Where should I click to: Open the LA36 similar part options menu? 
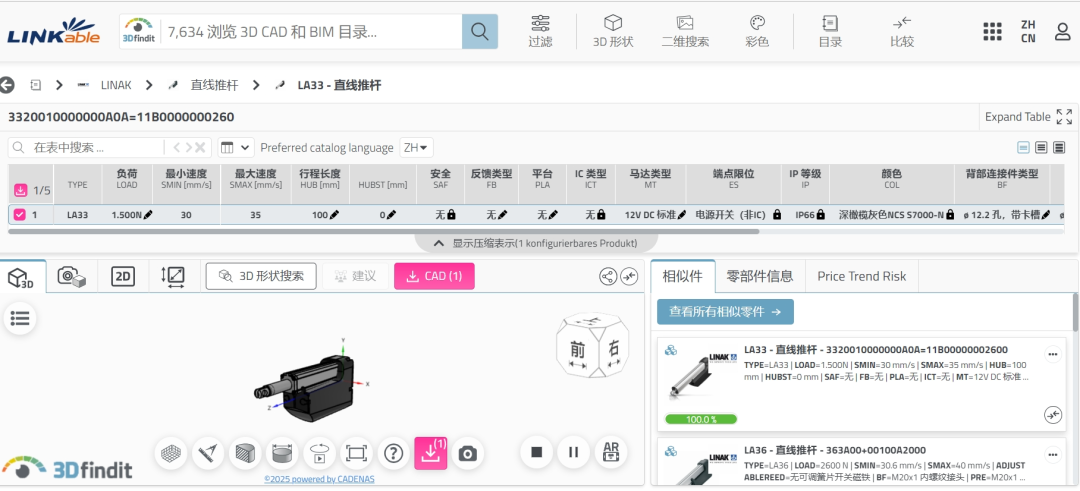pyautogui.click(x=1052, y=455)
